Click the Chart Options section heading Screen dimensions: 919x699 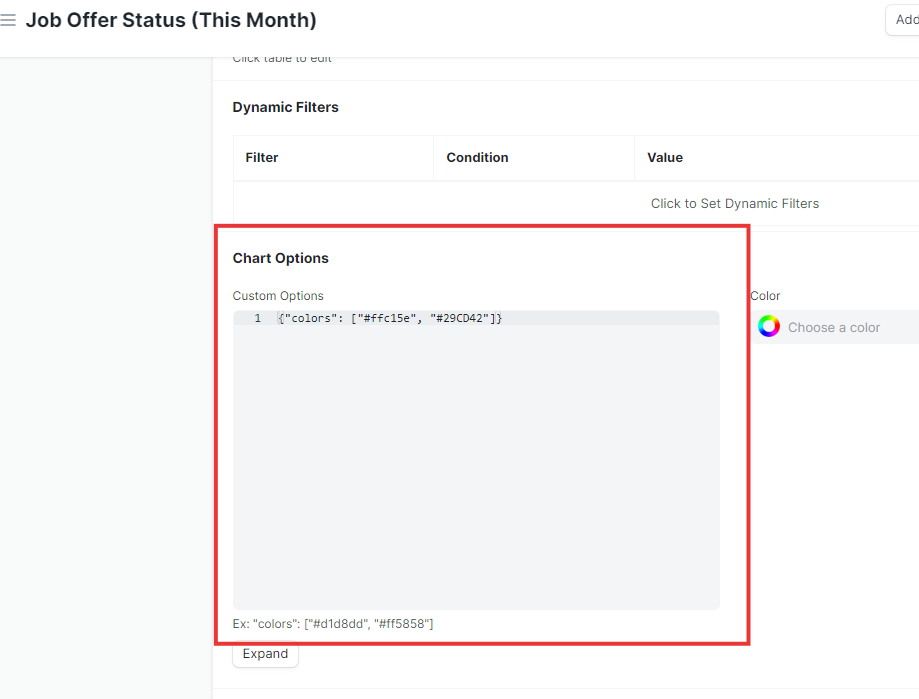pyautogui.click(x=280, y=257)
